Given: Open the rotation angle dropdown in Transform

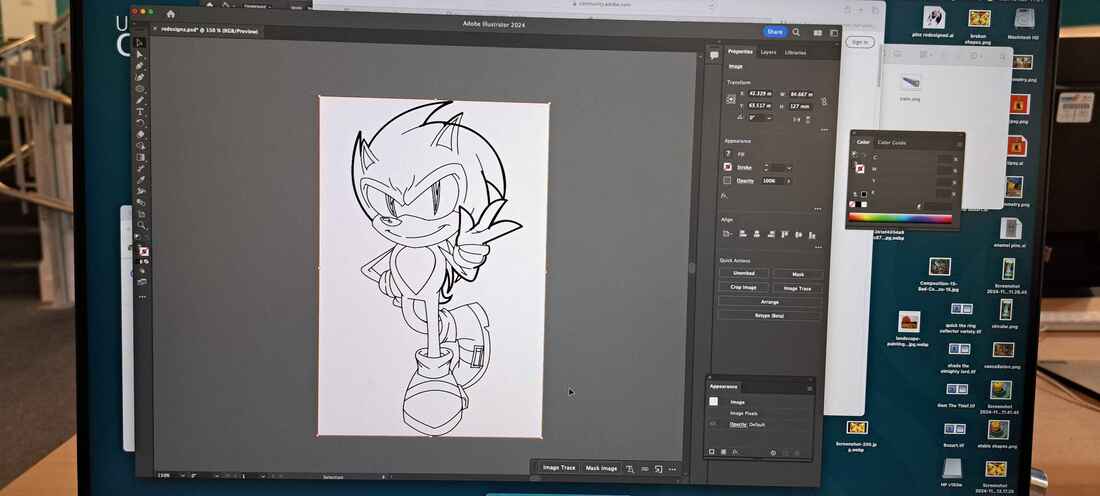Looking at the screenshot, I should point(770,117).
